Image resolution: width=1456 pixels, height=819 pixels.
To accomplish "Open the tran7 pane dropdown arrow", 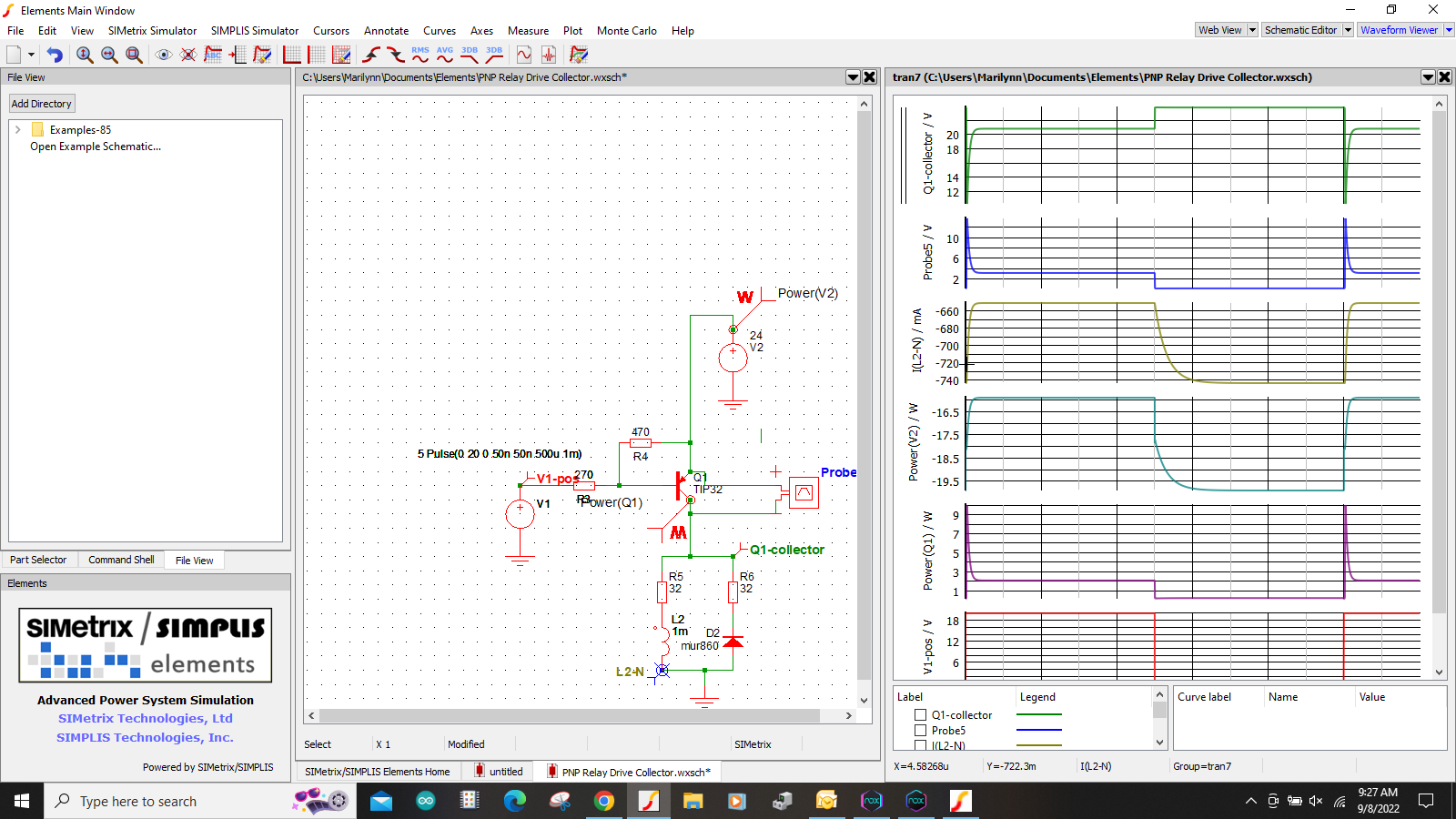I will pos(1429,77).
